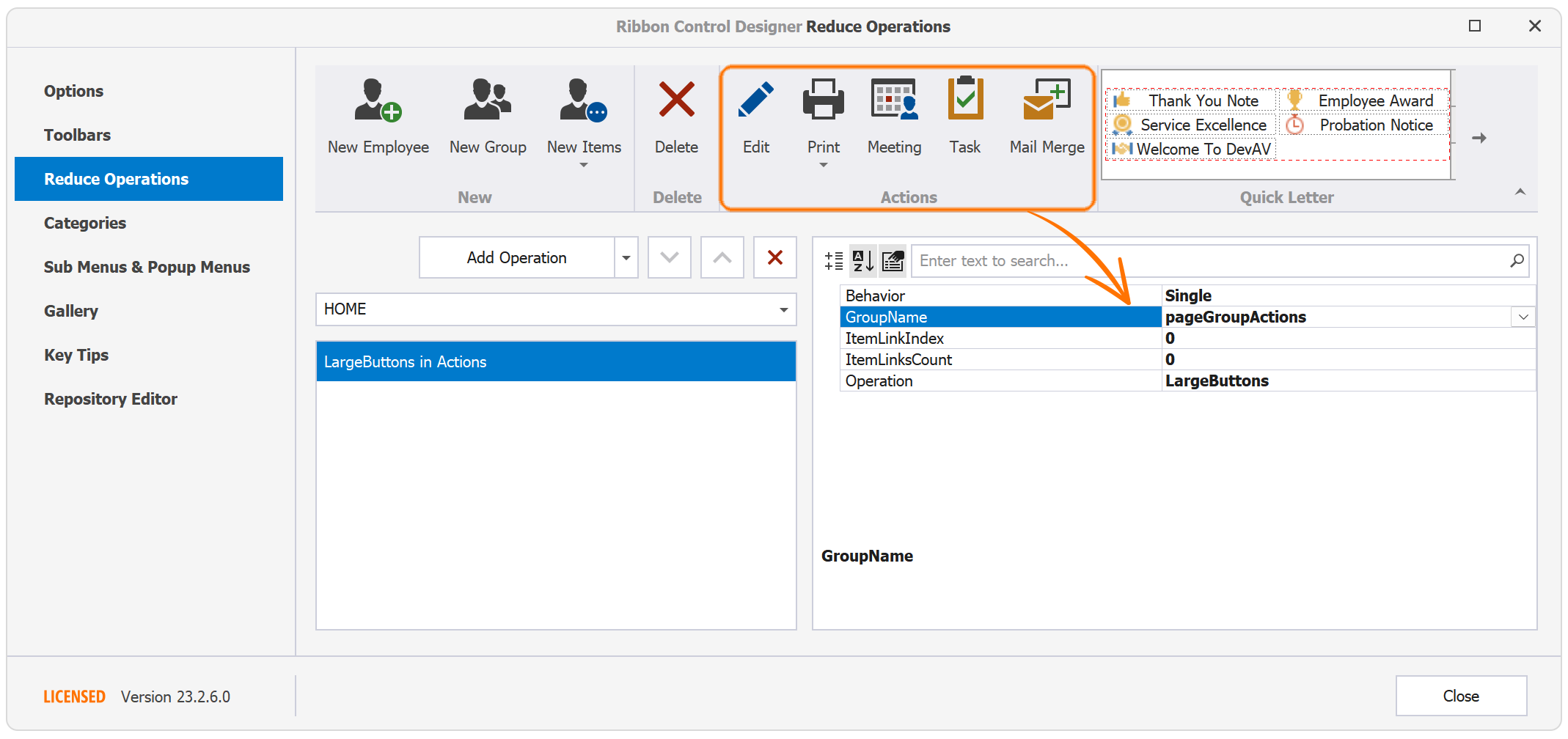The image size is (1568, 739).
Task: Open Sub Menus & Popup Menus page
Action: click(x=149, y=267)
